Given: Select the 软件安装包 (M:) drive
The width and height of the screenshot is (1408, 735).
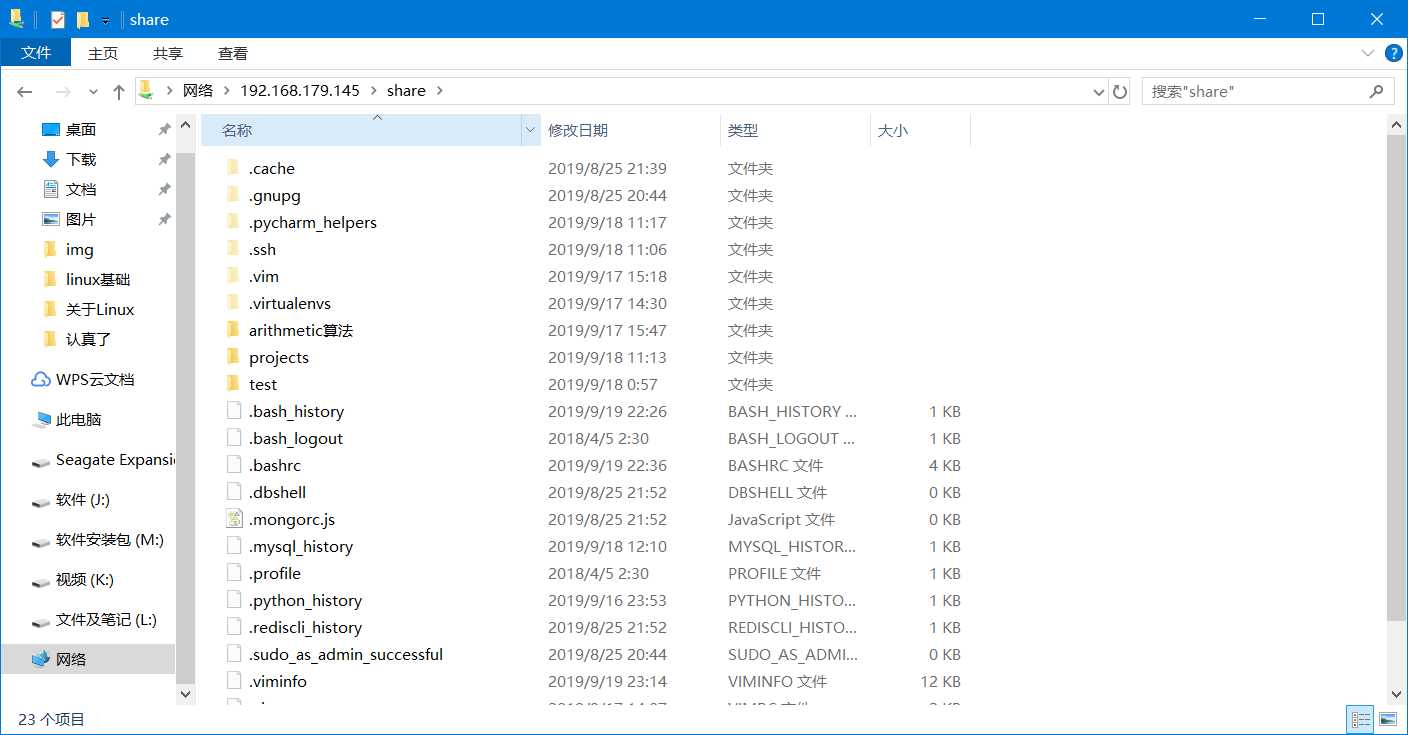Looking at the screenshot, I should tap(110, 540).
